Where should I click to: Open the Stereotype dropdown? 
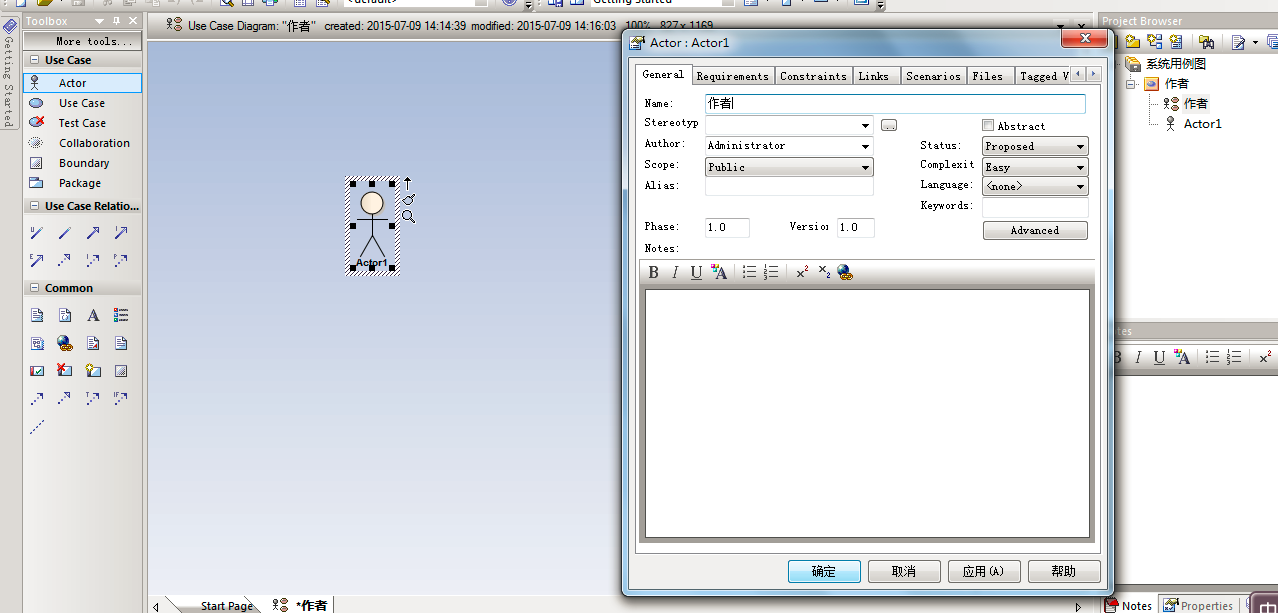point(865,126)
